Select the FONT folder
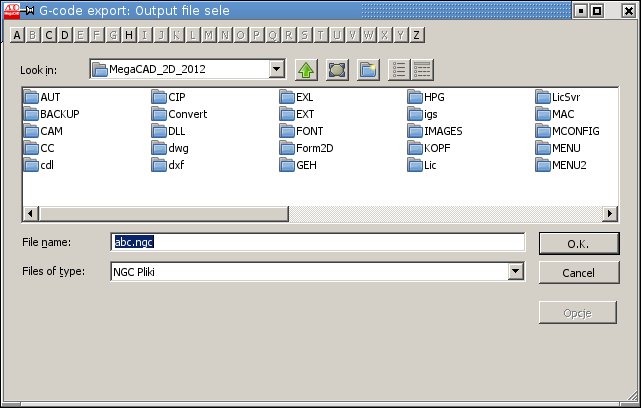 tap(302, 131)
